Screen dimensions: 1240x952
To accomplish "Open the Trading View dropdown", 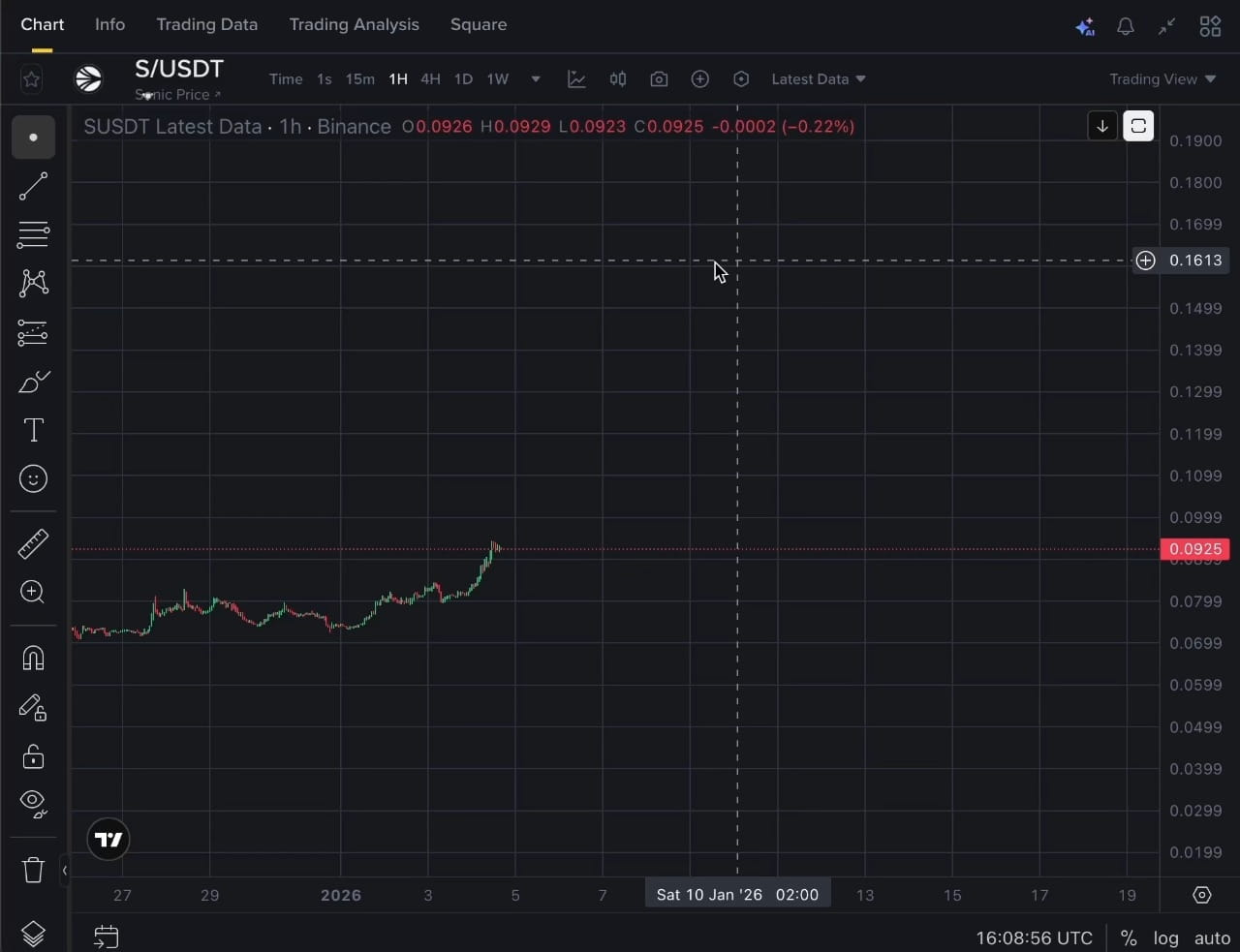I will click(x=1162, y=79).
